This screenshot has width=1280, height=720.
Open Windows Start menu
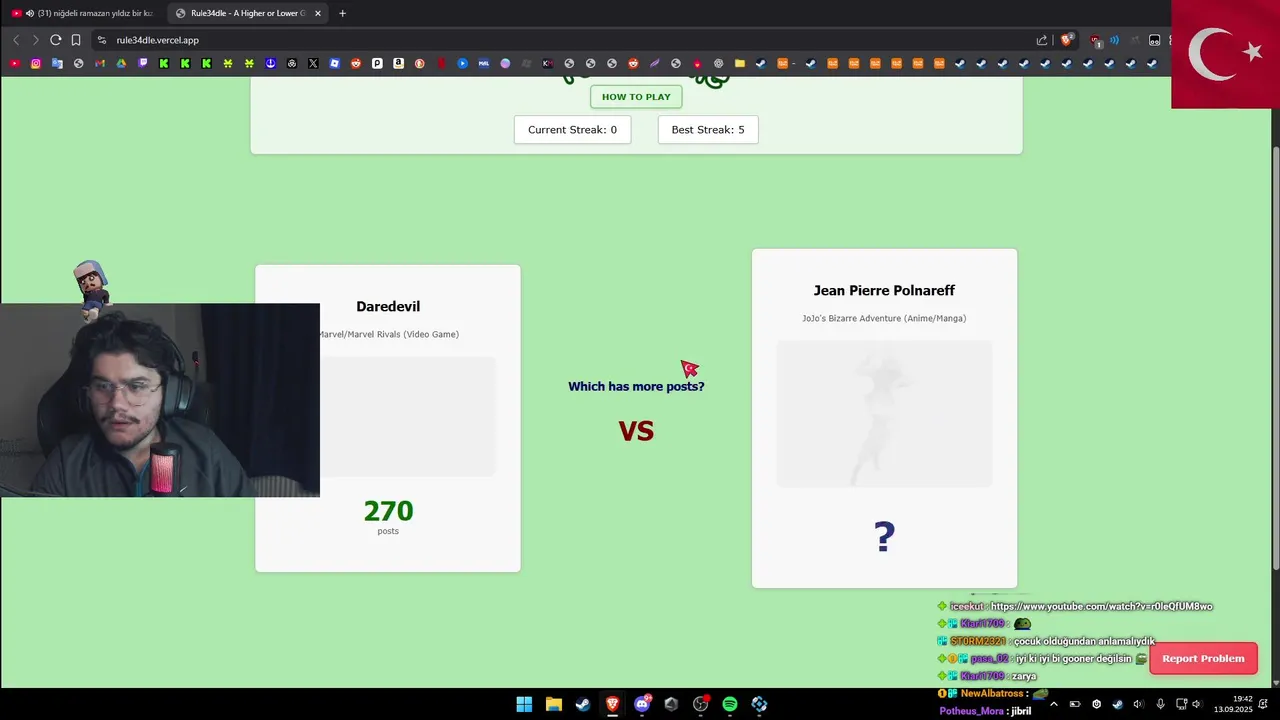524,704
